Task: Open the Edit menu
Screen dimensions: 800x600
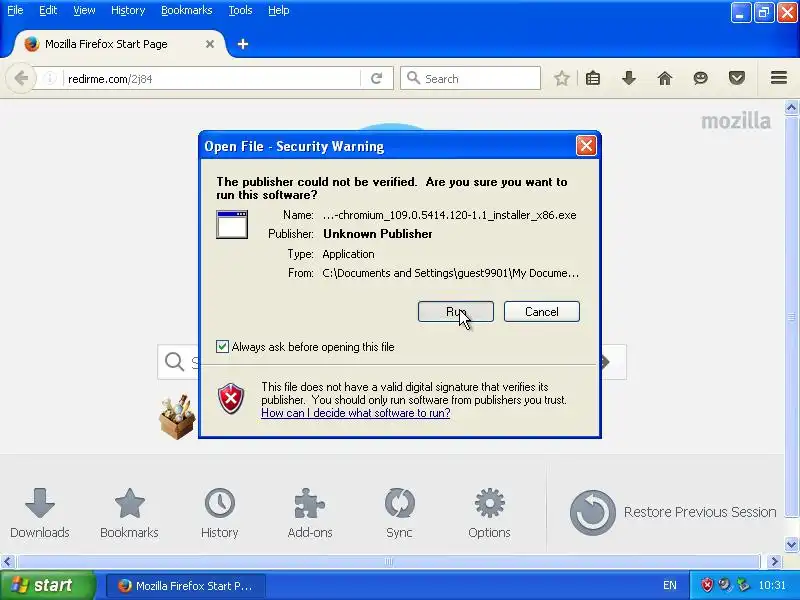Action: 48,10
